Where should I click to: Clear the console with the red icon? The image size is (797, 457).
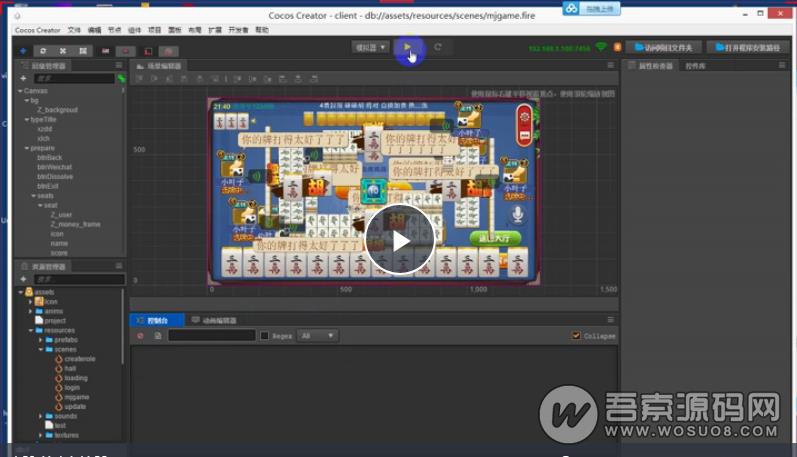140,336
